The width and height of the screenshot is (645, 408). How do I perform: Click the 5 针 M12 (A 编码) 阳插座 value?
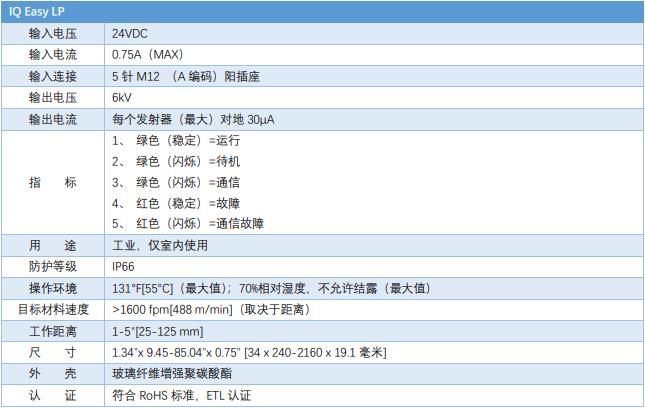tap(186, 76)
